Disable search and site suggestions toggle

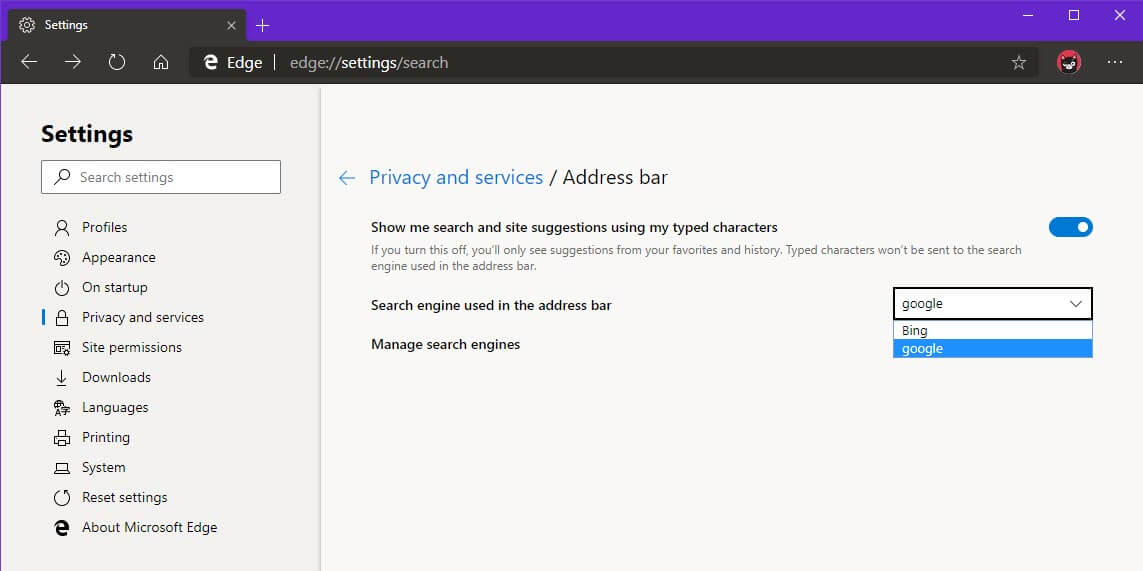[1071, 227]
